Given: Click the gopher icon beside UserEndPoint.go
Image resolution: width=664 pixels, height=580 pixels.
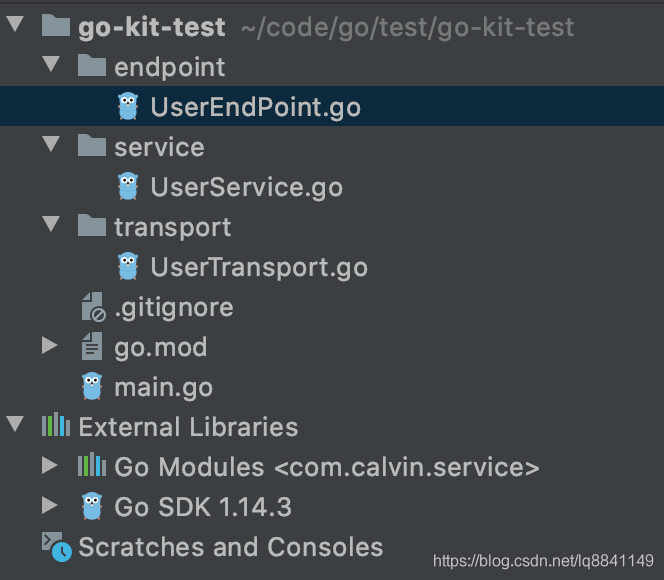Looking at the screenshot, I should click(127, 106).
